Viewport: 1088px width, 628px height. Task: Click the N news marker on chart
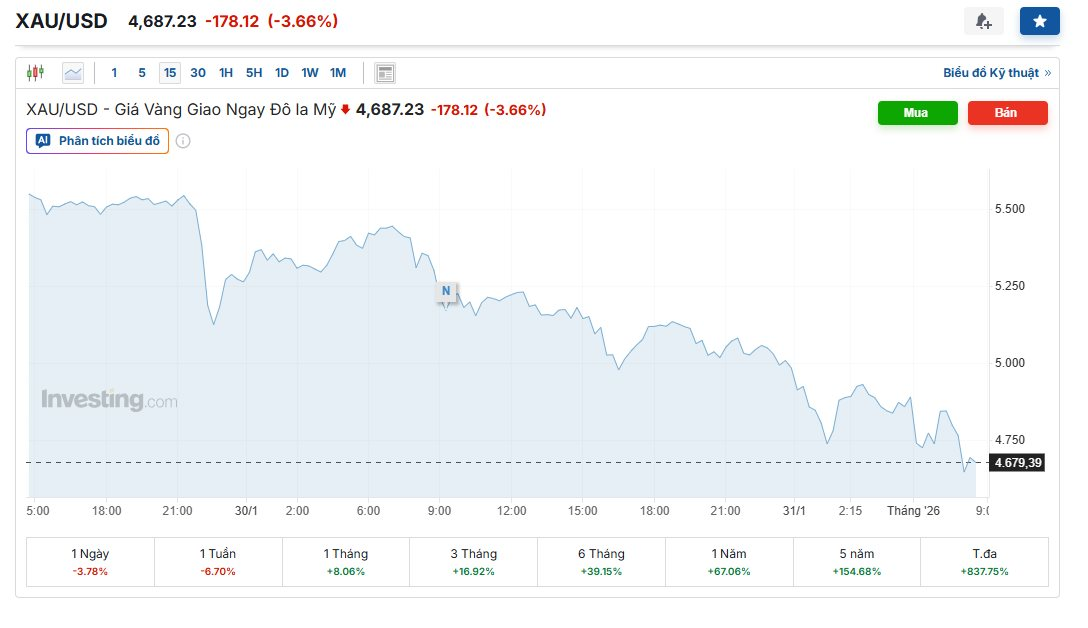[446, 291]
